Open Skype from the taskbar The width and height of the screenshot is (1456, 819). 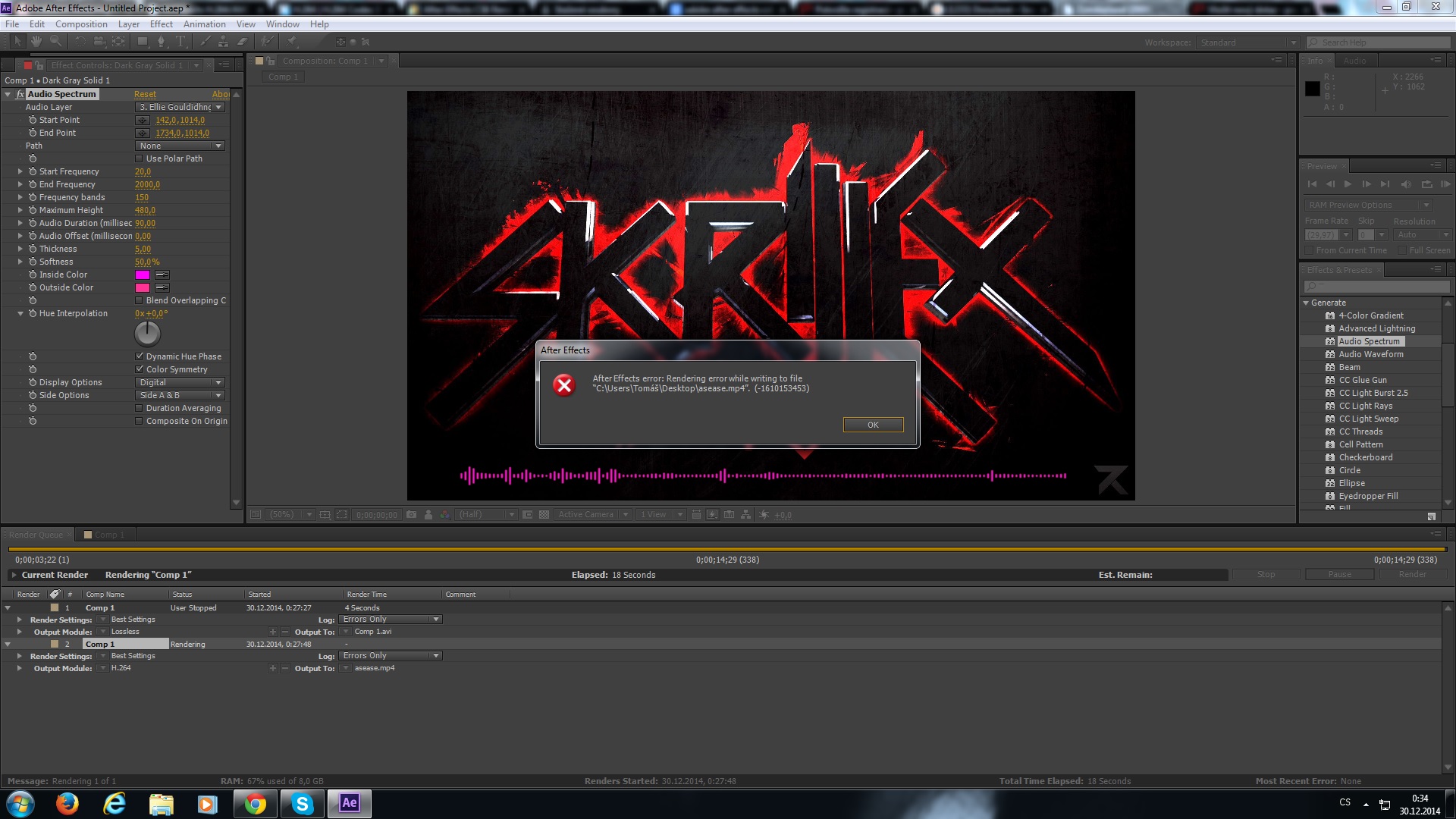coord(303,803)
